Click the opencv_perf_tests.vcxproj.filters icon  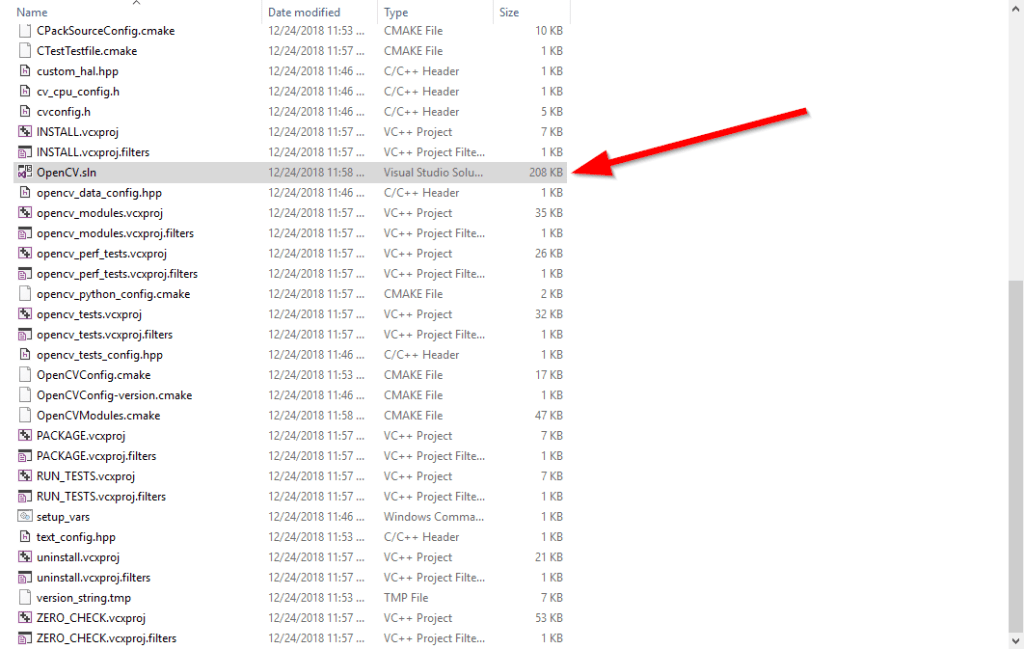click(x=25, y=274)
